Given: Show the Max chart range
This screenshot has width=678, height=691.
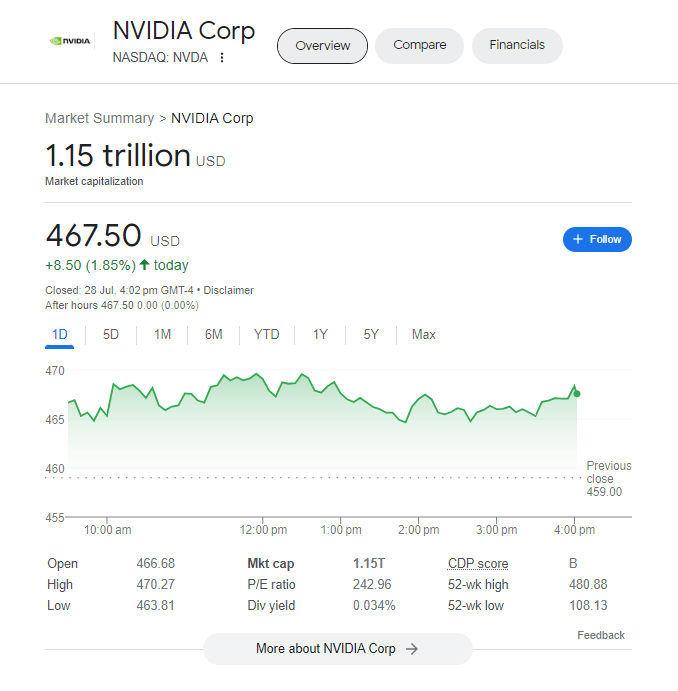Looking at the screenshot, I should (x=424, y=335).
